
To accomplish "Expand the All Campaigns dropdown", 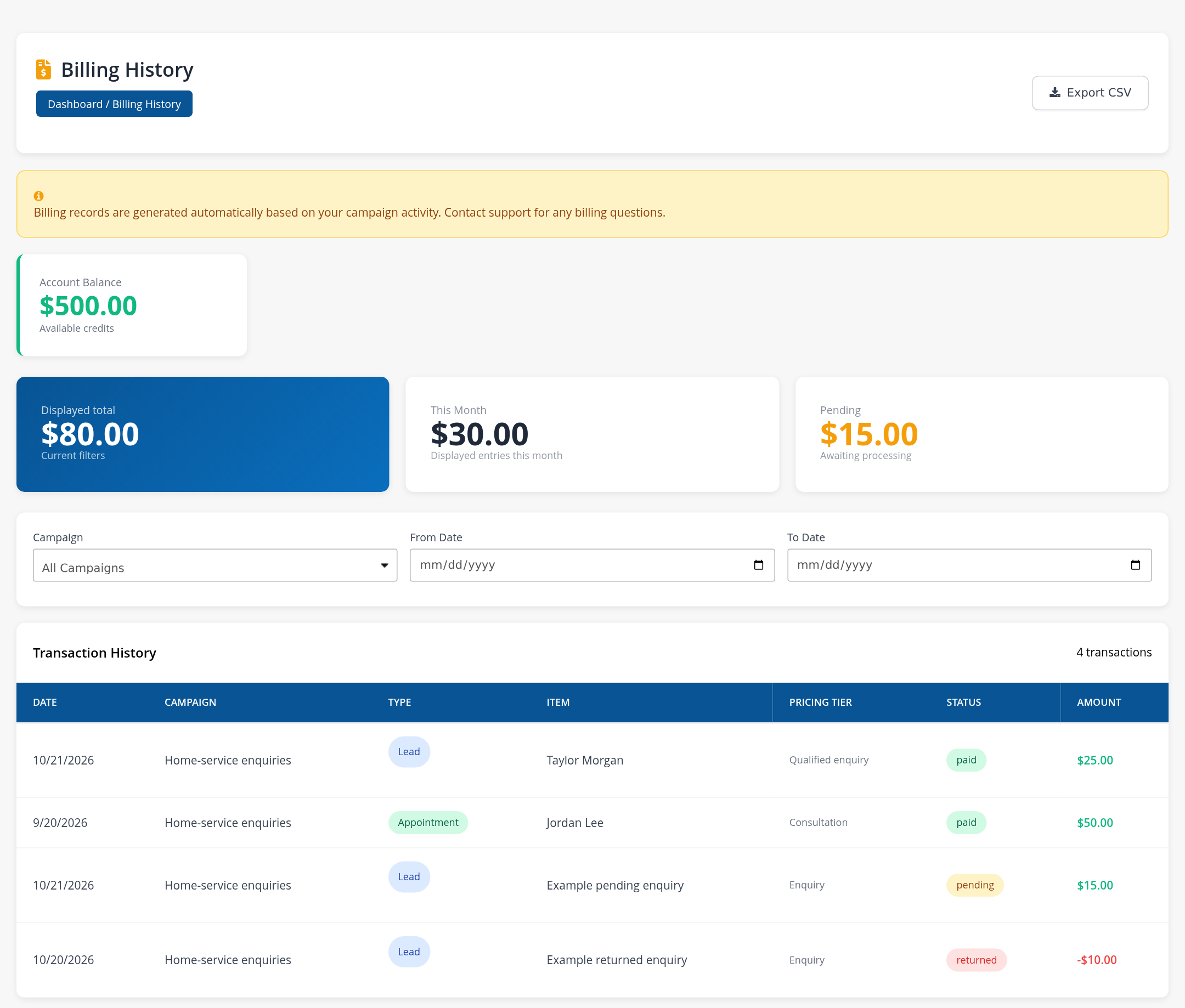I will (215, 566).
